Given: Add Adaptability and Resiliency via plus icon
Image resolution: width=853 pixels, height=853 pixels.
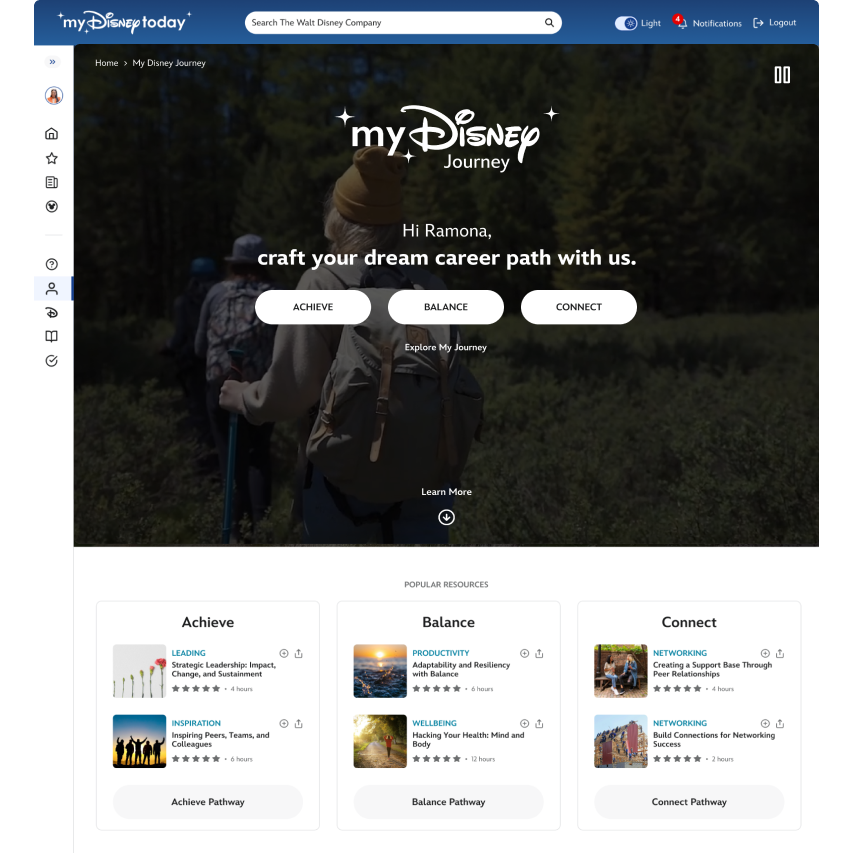Looking at the screenshot, I should click(524, 653).
